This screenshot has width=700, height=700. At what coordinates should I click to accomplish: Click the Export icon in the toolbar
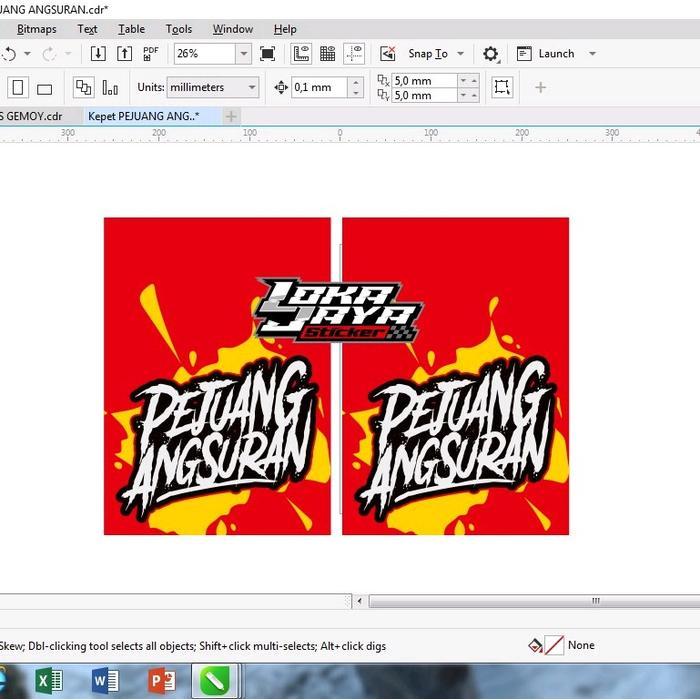(x=124, y=54)
